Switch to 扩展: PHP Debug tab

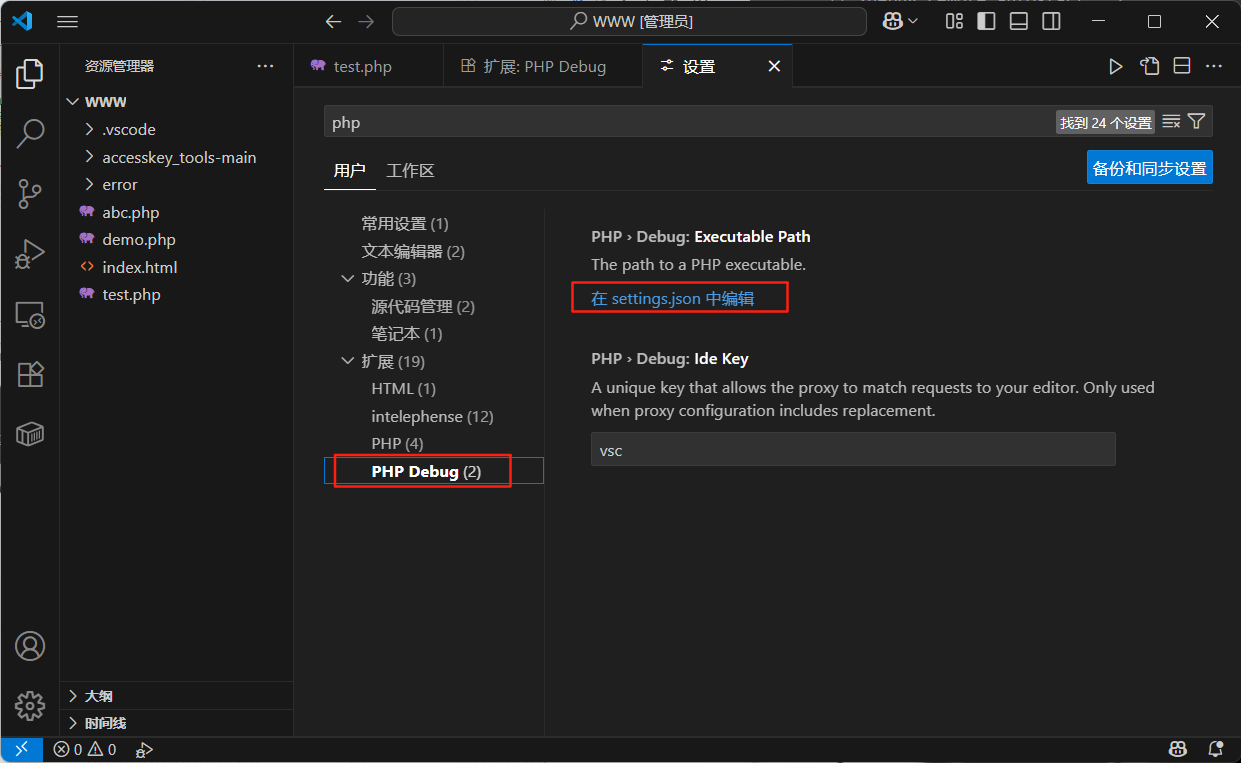tap(543, 67)
